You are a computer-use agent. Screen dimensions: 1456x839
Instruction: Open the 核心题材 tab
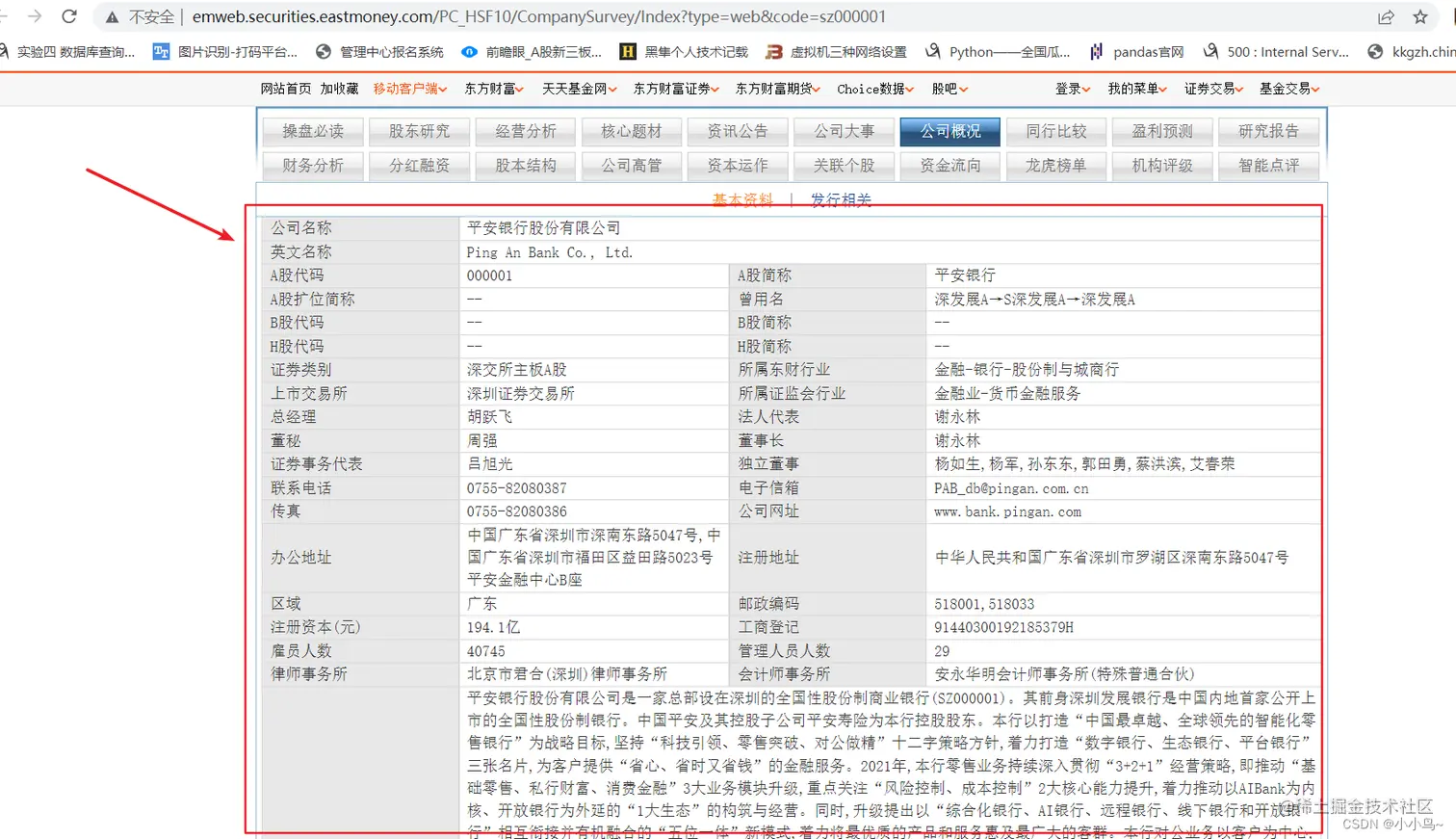[632, 132]
